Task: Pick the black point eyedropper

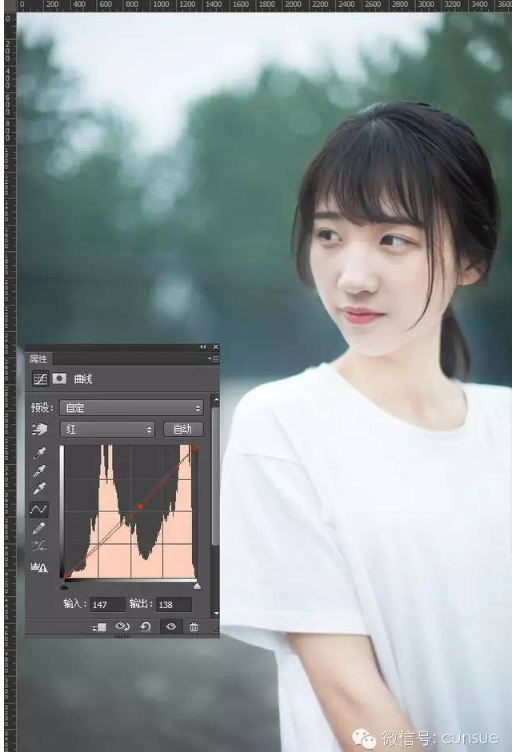Action: (39, 452)
